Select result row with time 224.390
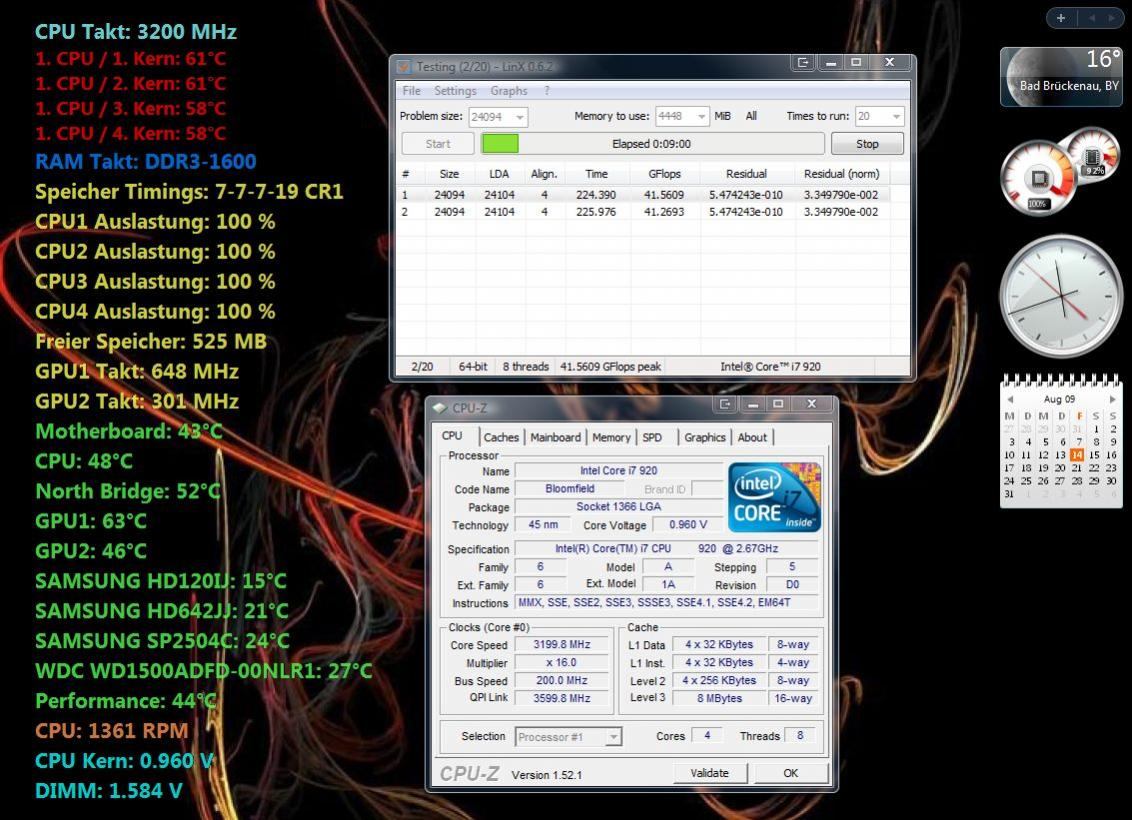 click(x=643, y=195)
